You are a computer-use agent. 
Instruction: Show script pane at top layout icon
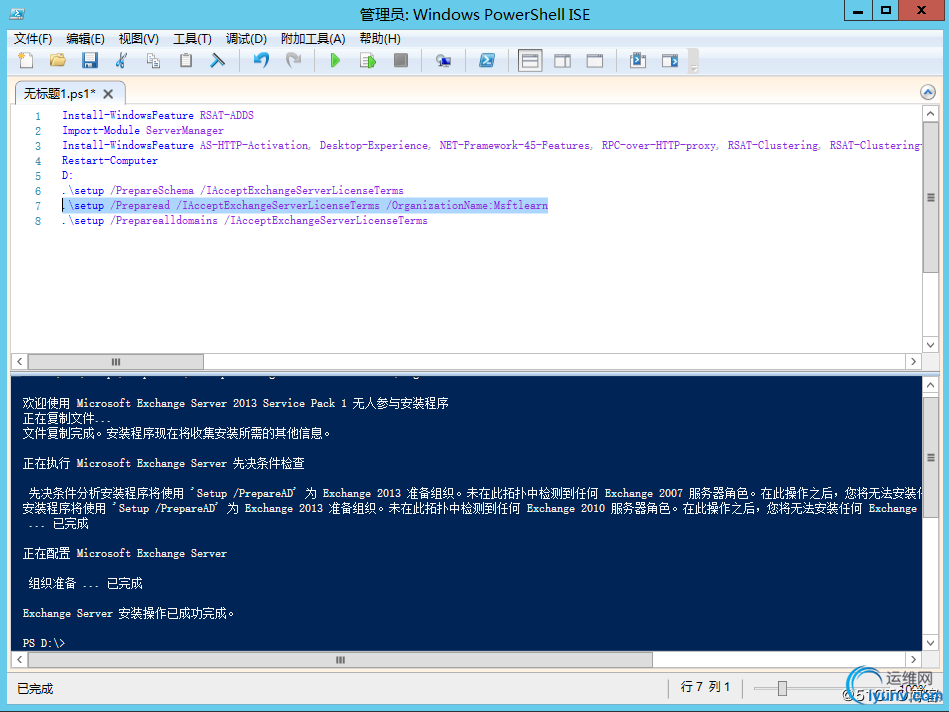click(530, 60)
